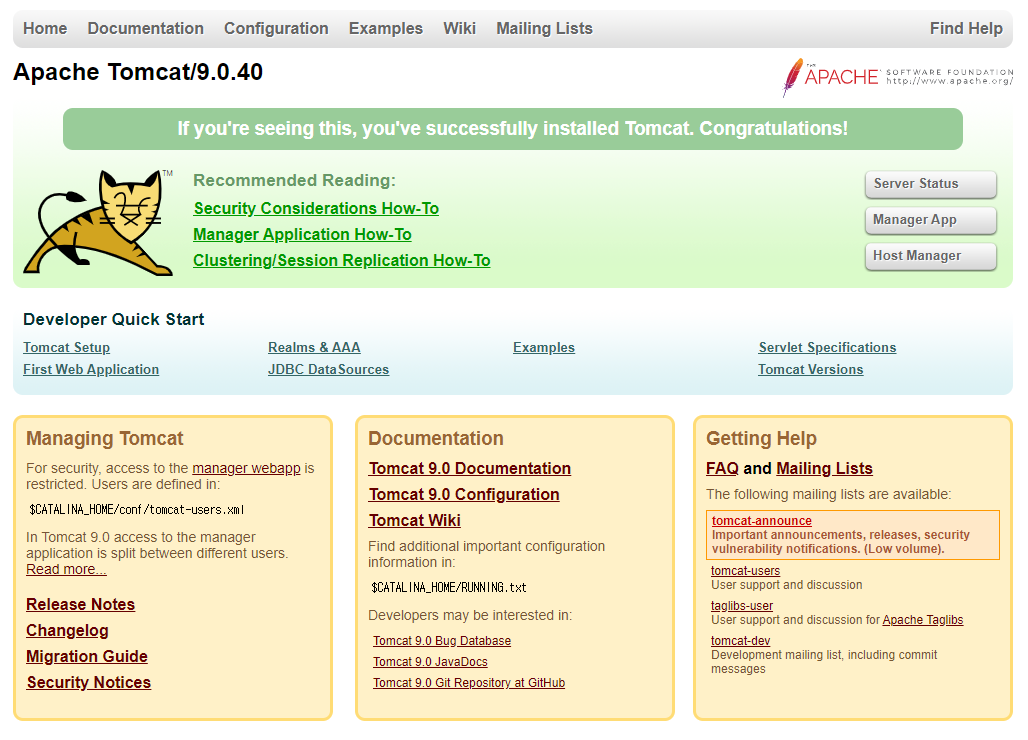Open Documentation in the top navigation
1028x740 pixels.
coord(146,28)
